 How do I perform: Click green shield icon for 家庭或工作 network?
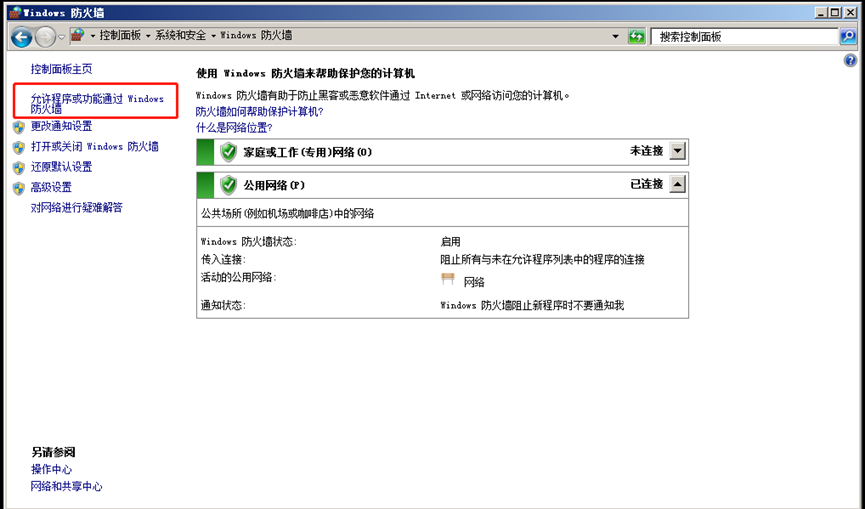(x=229, y=152)
